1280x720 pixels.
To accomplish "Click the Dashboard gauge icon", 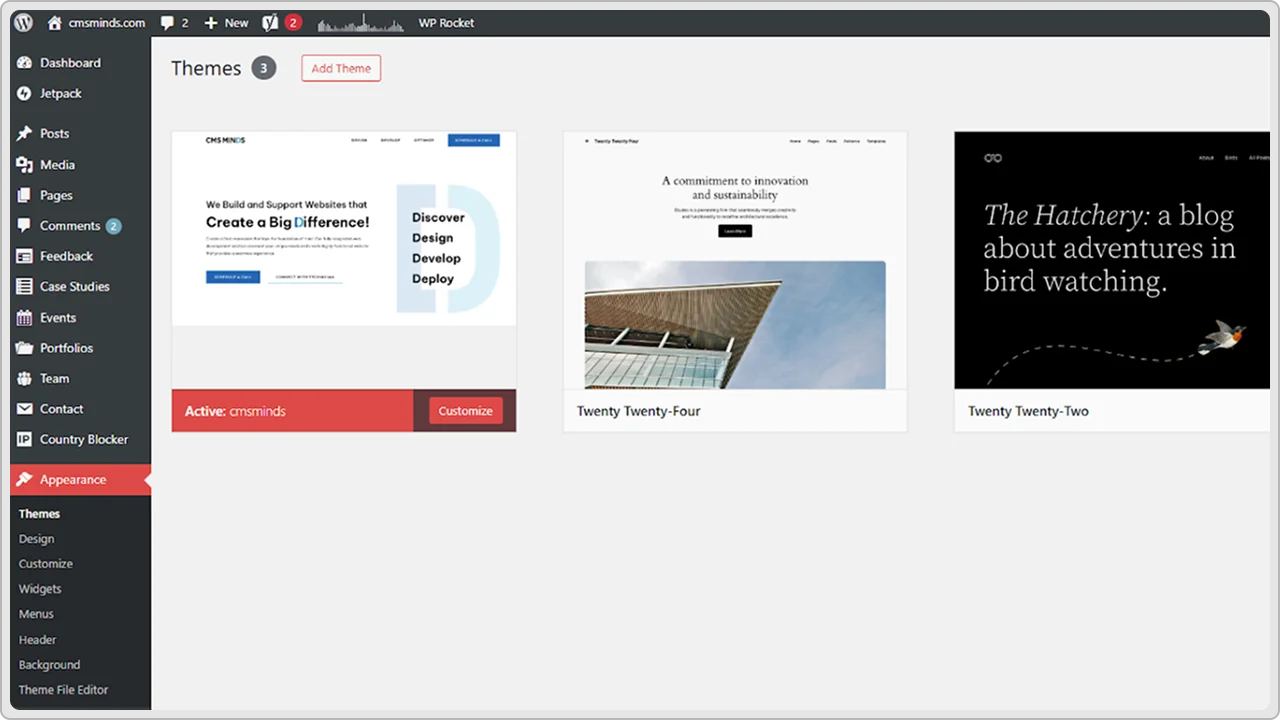I will point(25,63).
